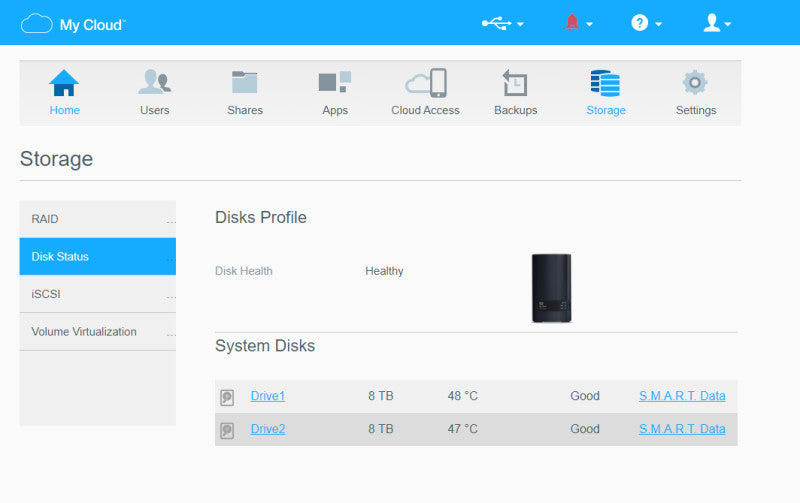Click the Healthy disk health value

coord(384,271)
